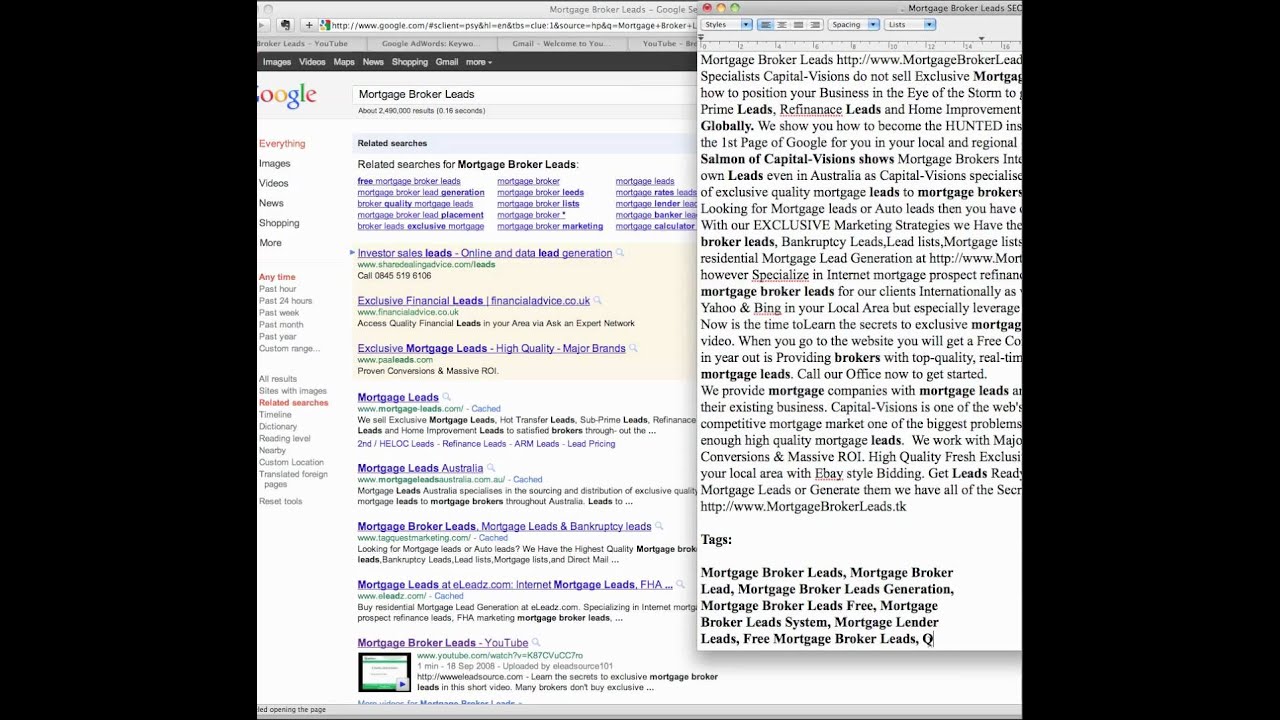Viewport: 1280px width, 720px height.
Task: Select Everything in left sidebar
Action: pos(282,144)
